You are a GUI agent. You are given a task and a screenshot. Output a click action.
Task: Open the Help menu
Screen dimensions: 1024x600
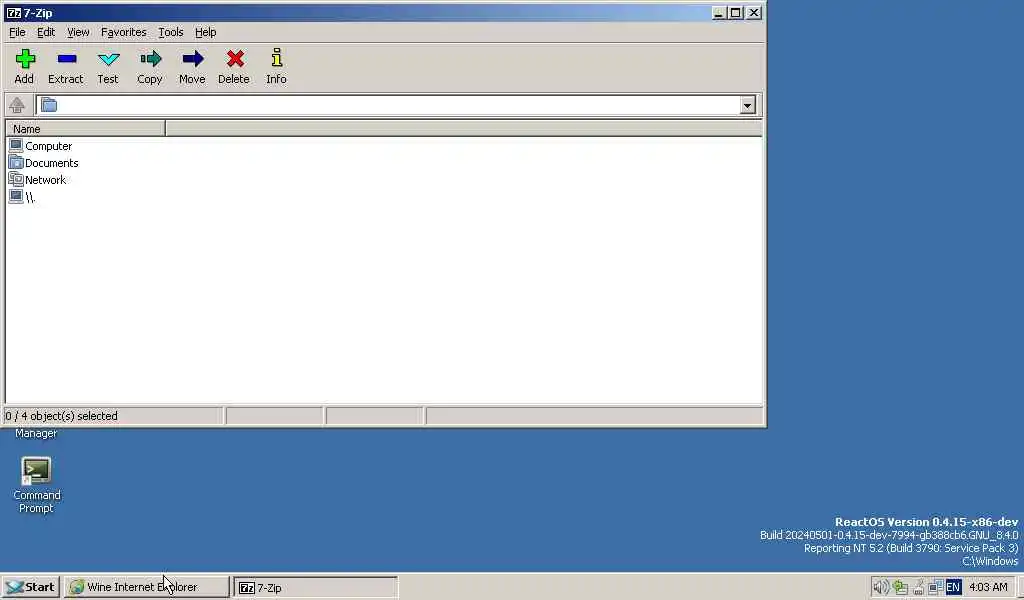[x=205, y=32]
